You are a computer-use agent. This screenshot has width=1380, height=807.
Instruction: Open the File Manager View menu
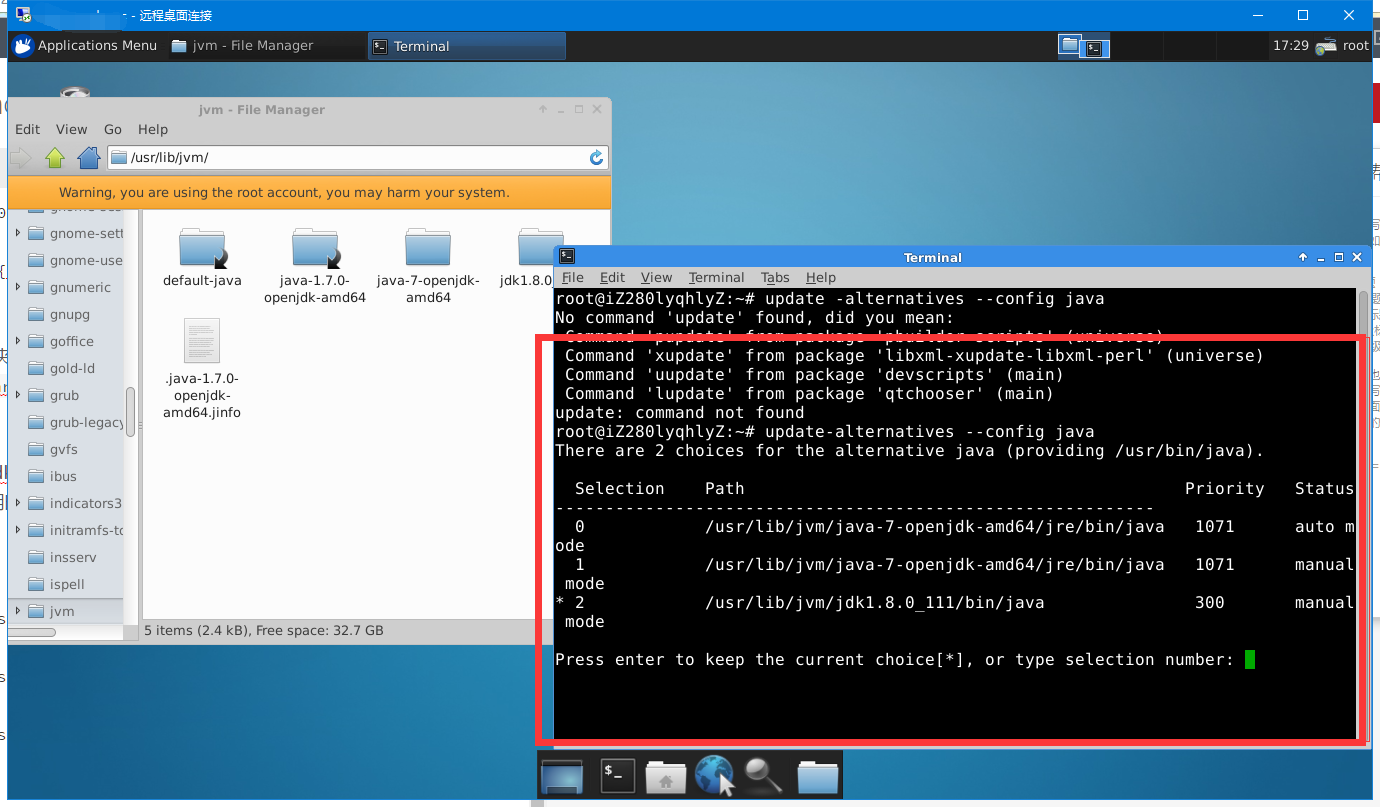[71, 129]
